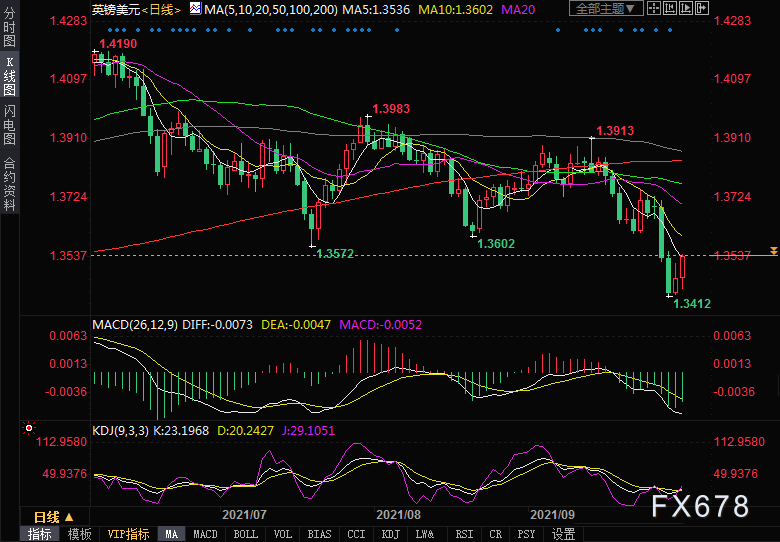This screenshot has height=542, width=780.
Task: Toggle the BOLL indicator button
Action: click(246, 535)
